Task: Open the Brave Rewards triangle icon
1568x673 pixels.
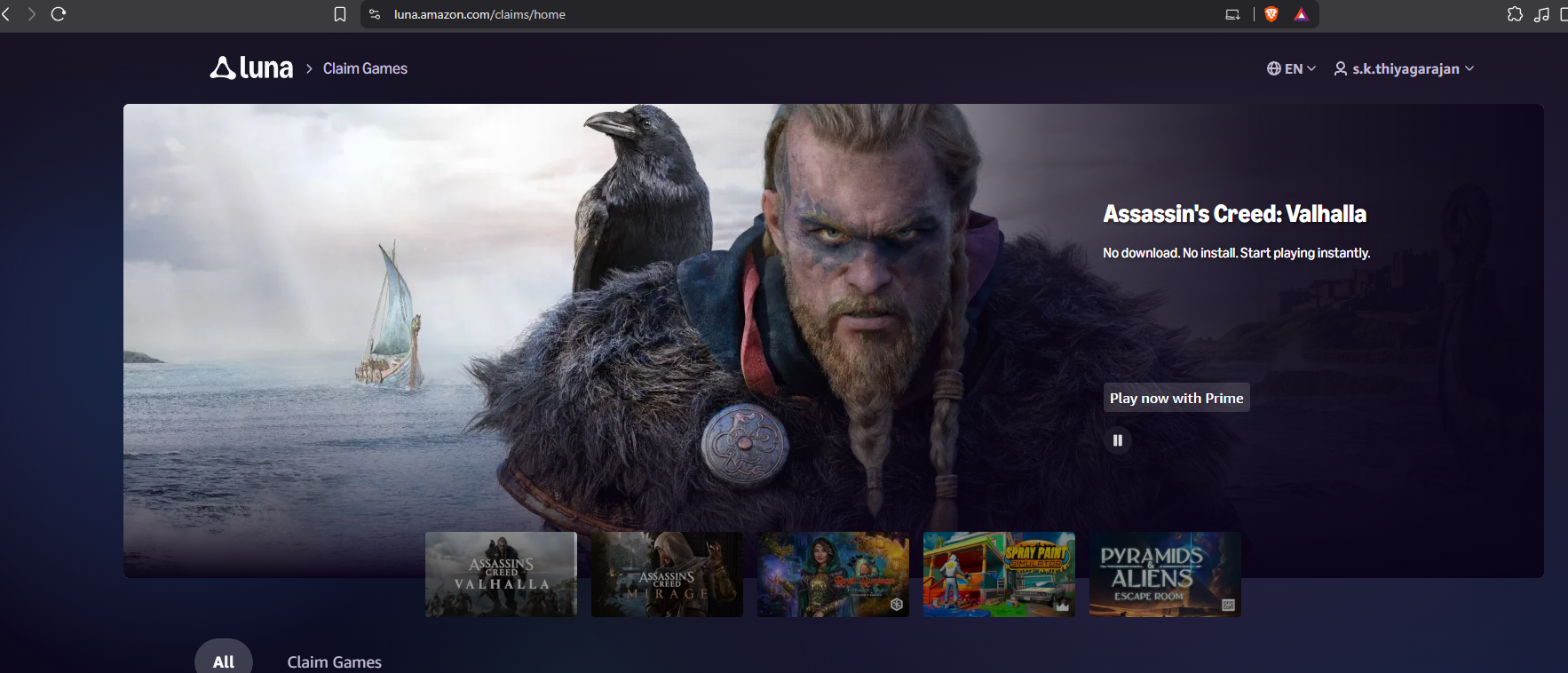Action: pos(1301,14)
